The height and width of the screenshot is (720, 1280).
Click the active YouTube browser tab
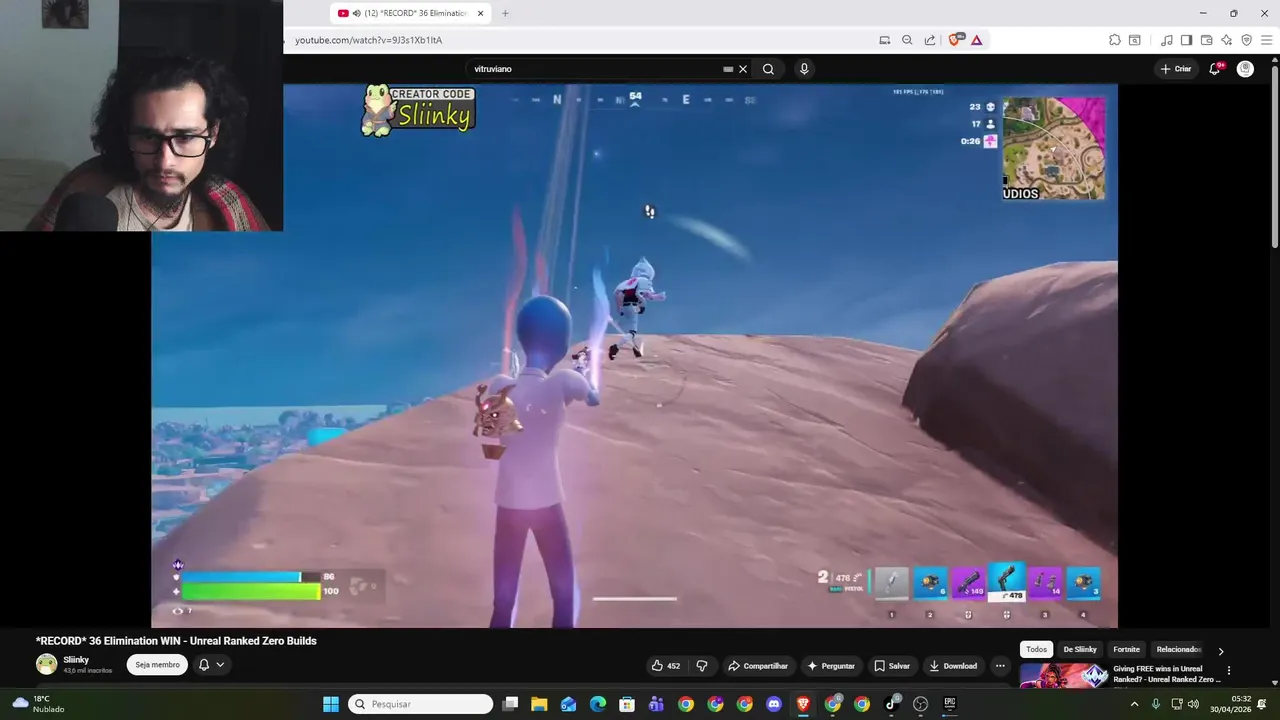[410, 13]
